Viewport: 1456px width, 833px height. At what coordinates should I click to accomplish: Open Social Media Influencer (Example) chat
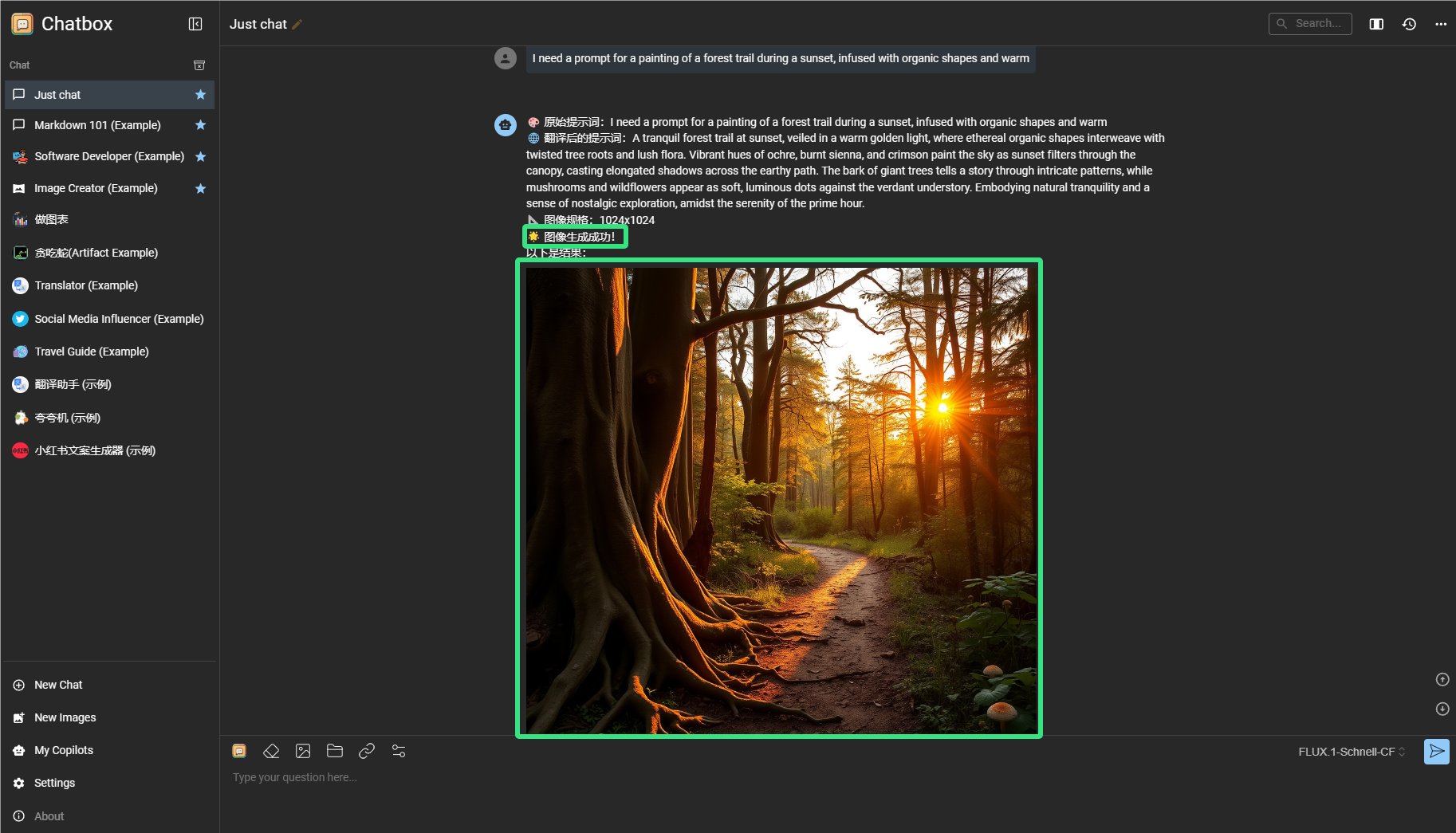[x=109, y=319]
